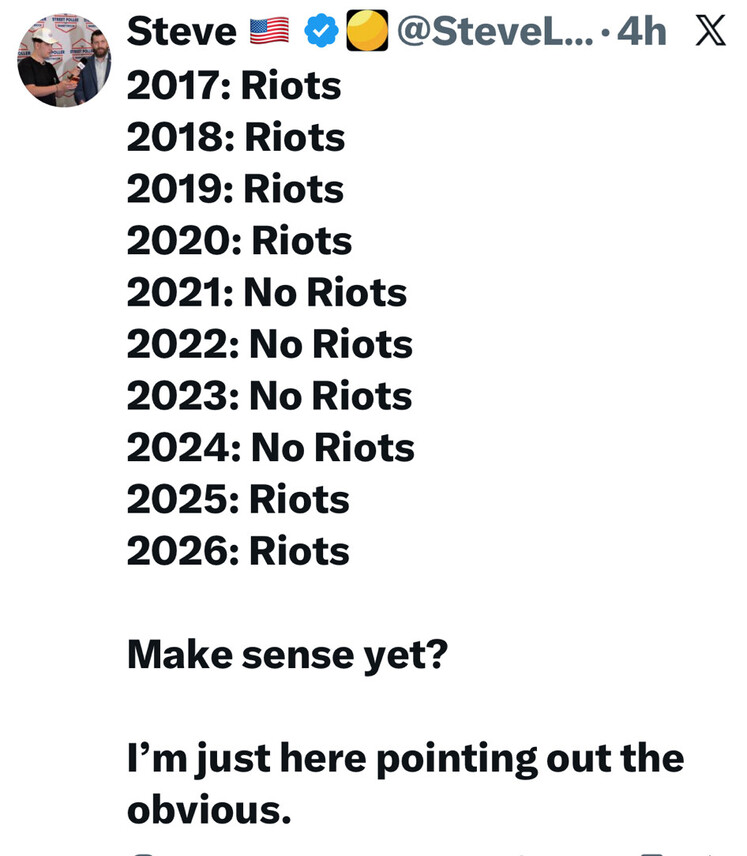747x856 pixels.
Task: Click the line "2024: No Riots"
Action: click(x=271, y=448)
